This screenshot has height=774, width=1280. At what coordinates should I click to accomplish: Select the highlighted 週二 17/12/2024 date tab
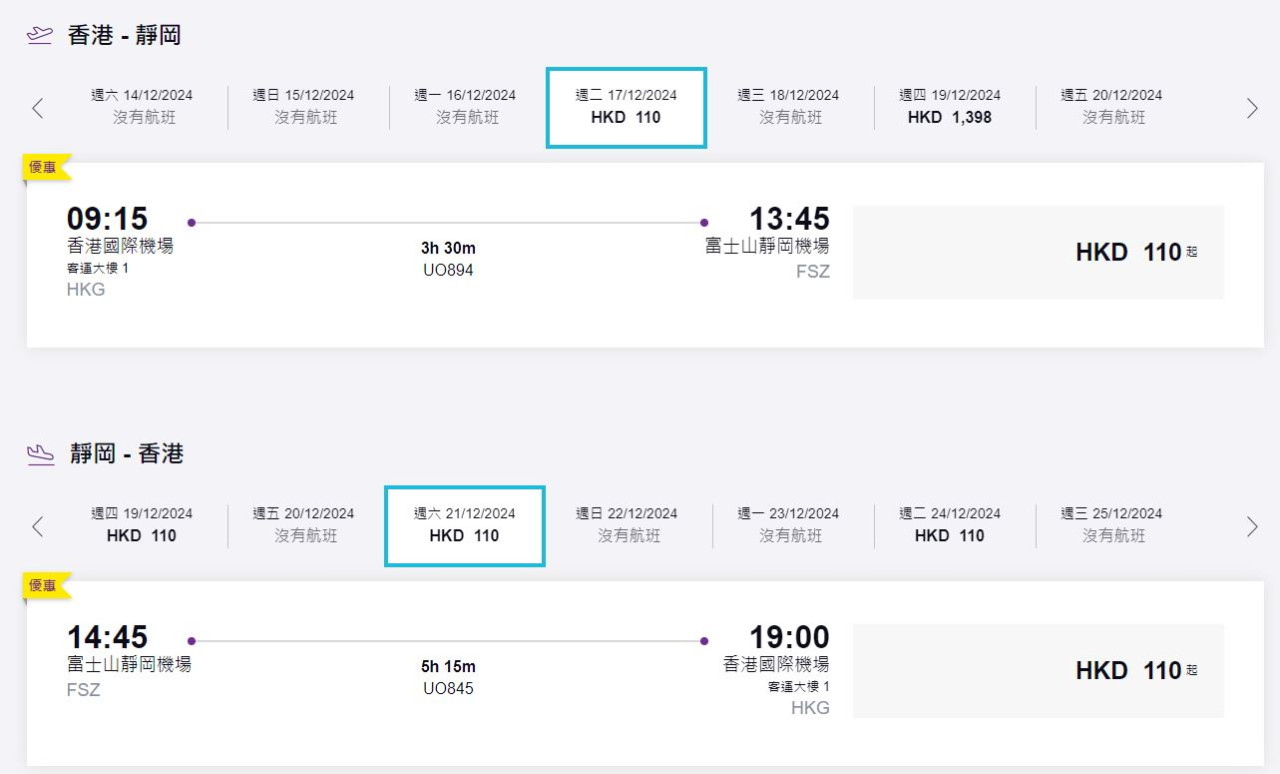(x=626, y=107)
